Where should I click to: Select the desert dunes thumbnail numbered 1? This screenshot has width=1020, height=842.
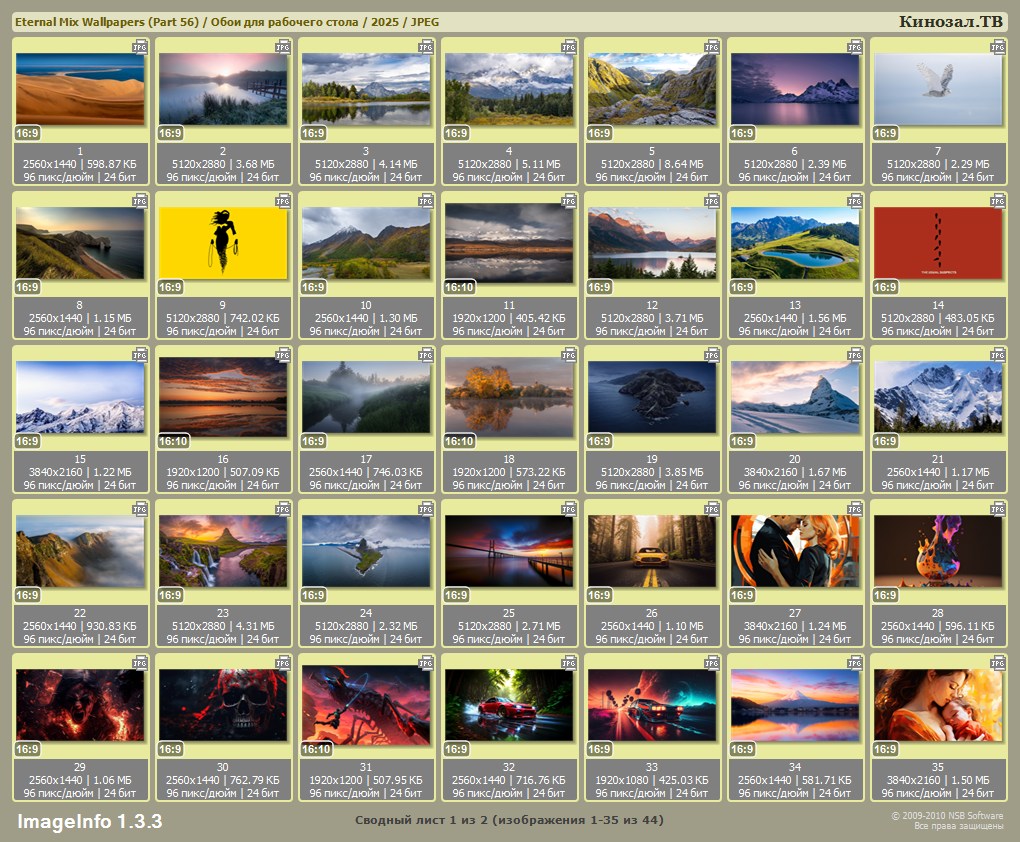tap(80, 88)
